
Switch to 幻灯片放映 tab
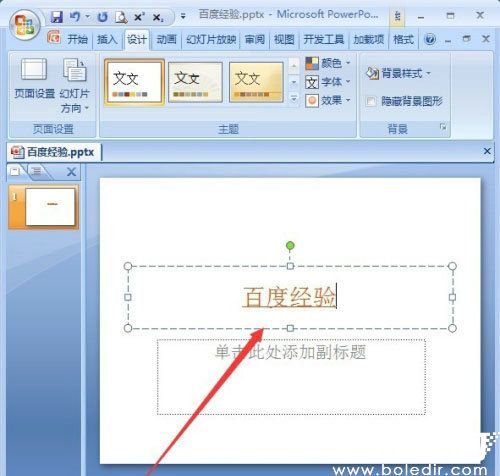click(x=211, y=39)
